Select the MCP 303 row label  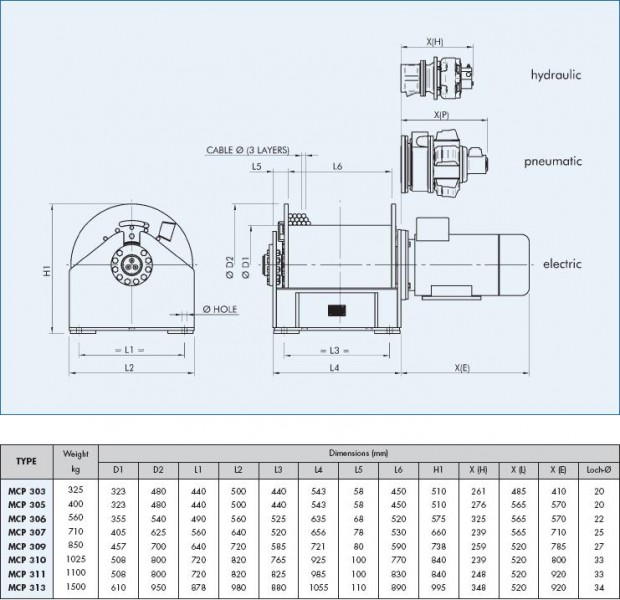click(27, 490)
